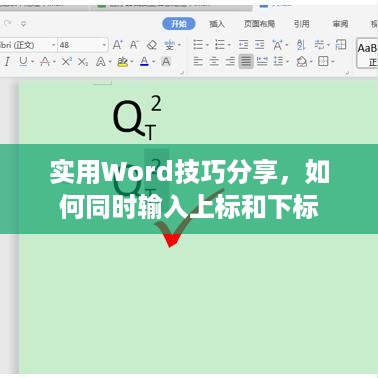Align text to the left
The height and width of the screenshot is (378, 378).
coord(198,61)
